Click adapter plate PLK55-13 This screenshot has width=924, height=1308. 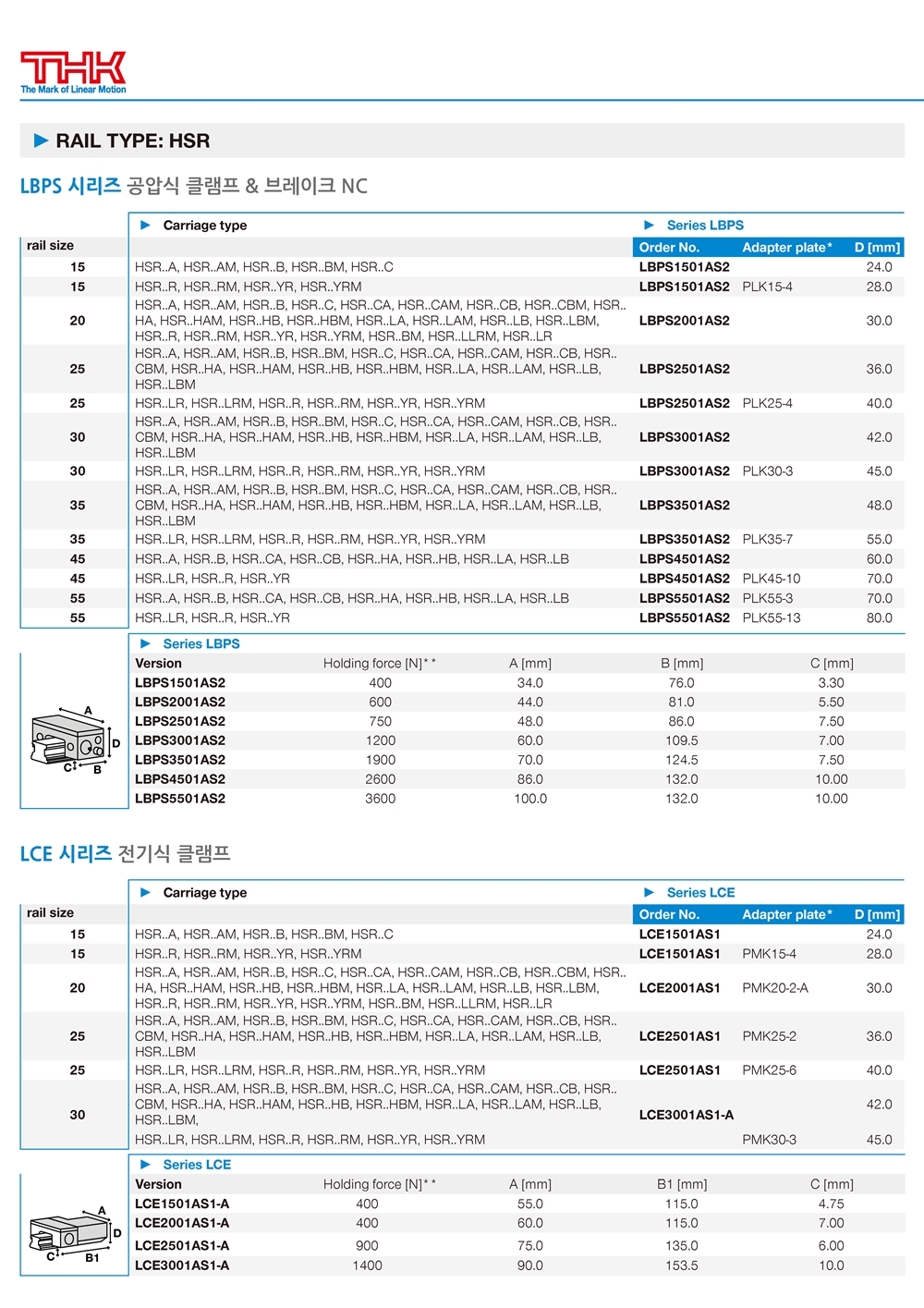pos(772,617)
